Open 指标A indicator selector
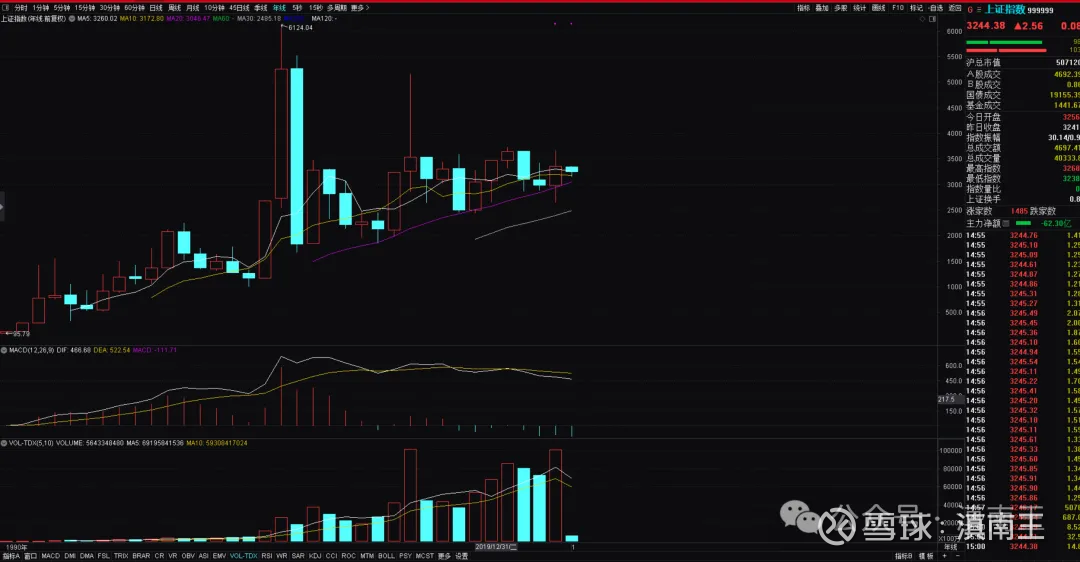This screenshot has width=1080, height=562. 11,556
